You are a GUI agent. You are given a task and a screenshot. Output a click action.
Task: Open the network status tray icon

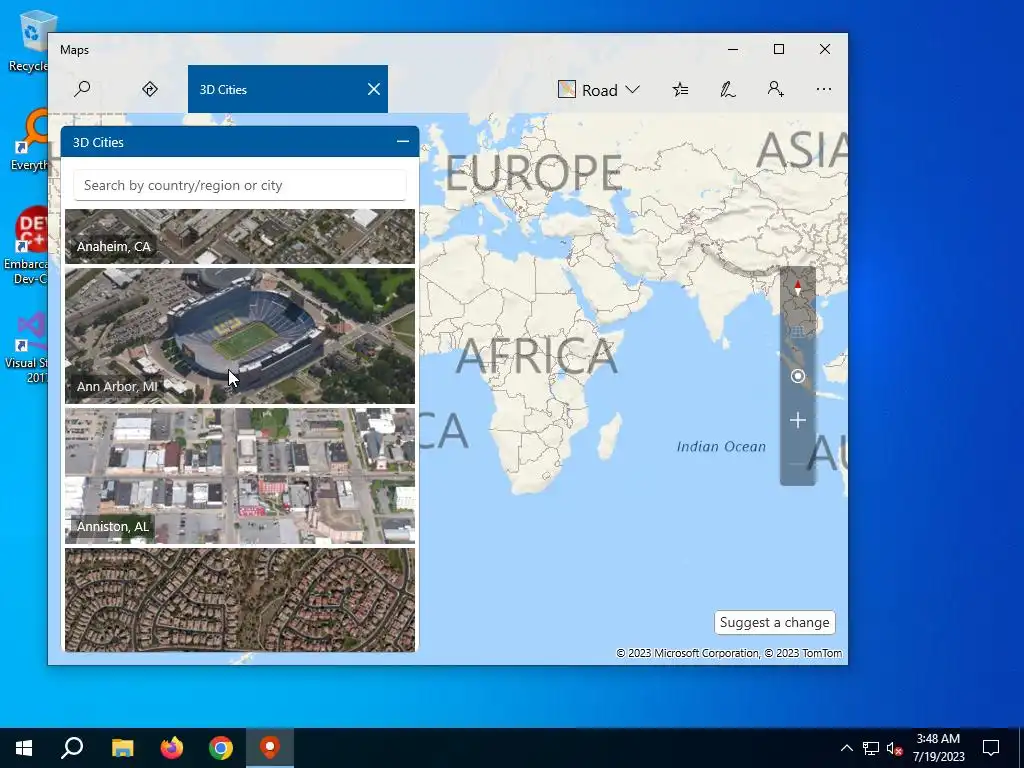[x=871, y=748]
